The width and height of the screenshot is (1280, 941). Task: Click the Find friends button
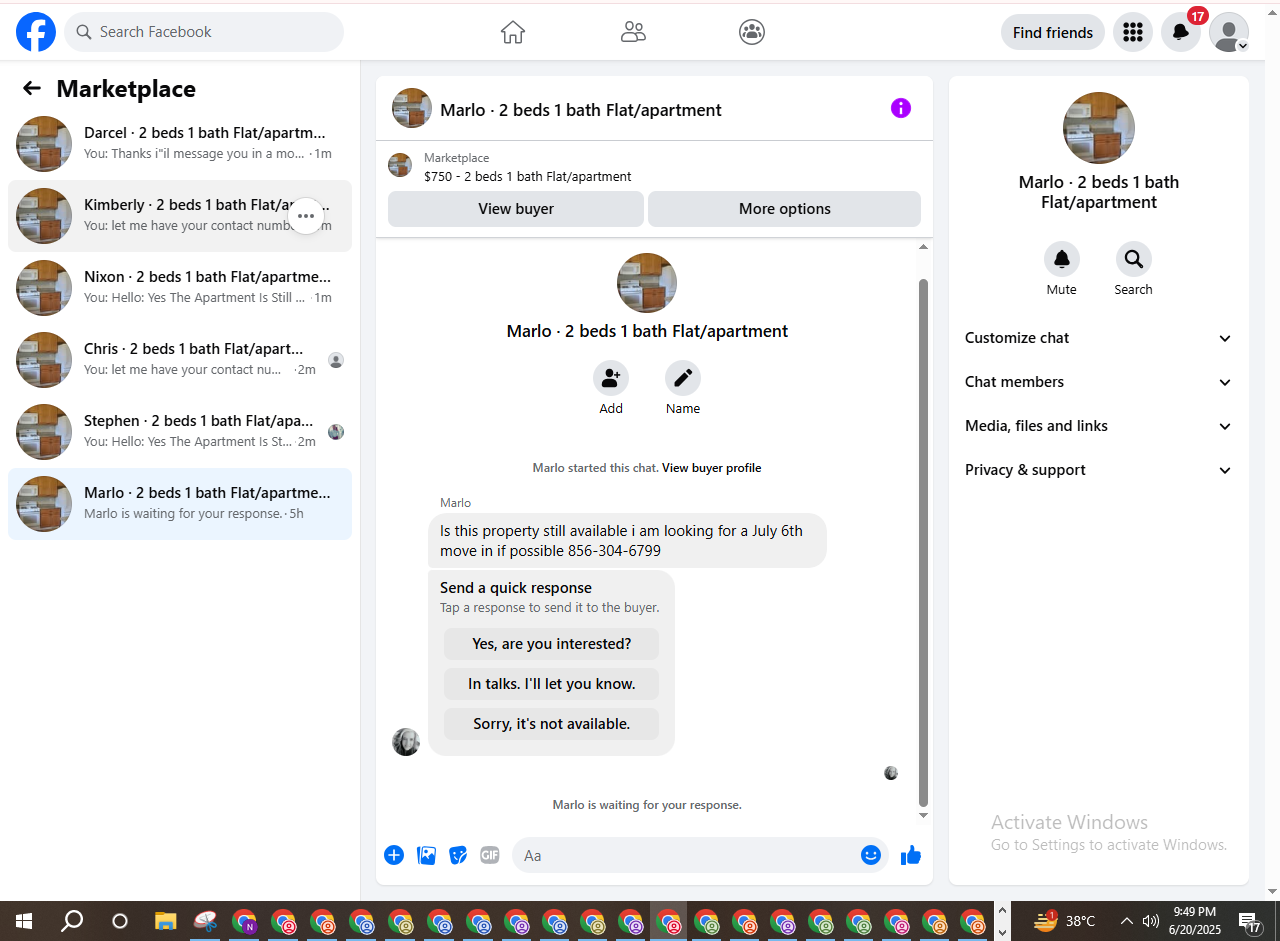pos(1053,32)
